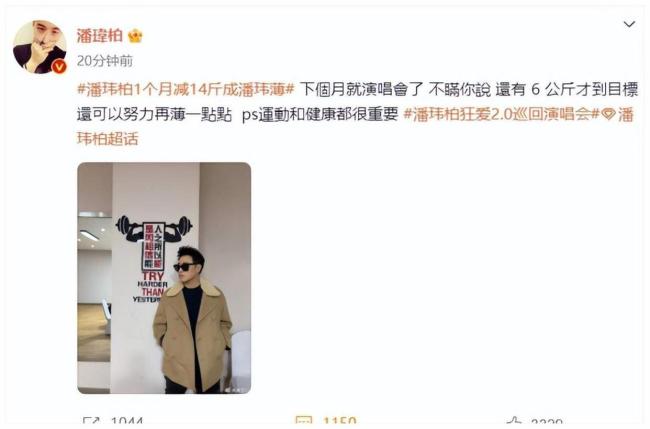Image resolution: width=650 pixels, height=429 pixels.
Task: Click the 20分钟前 timestamp
Action: tap(105, 61)
